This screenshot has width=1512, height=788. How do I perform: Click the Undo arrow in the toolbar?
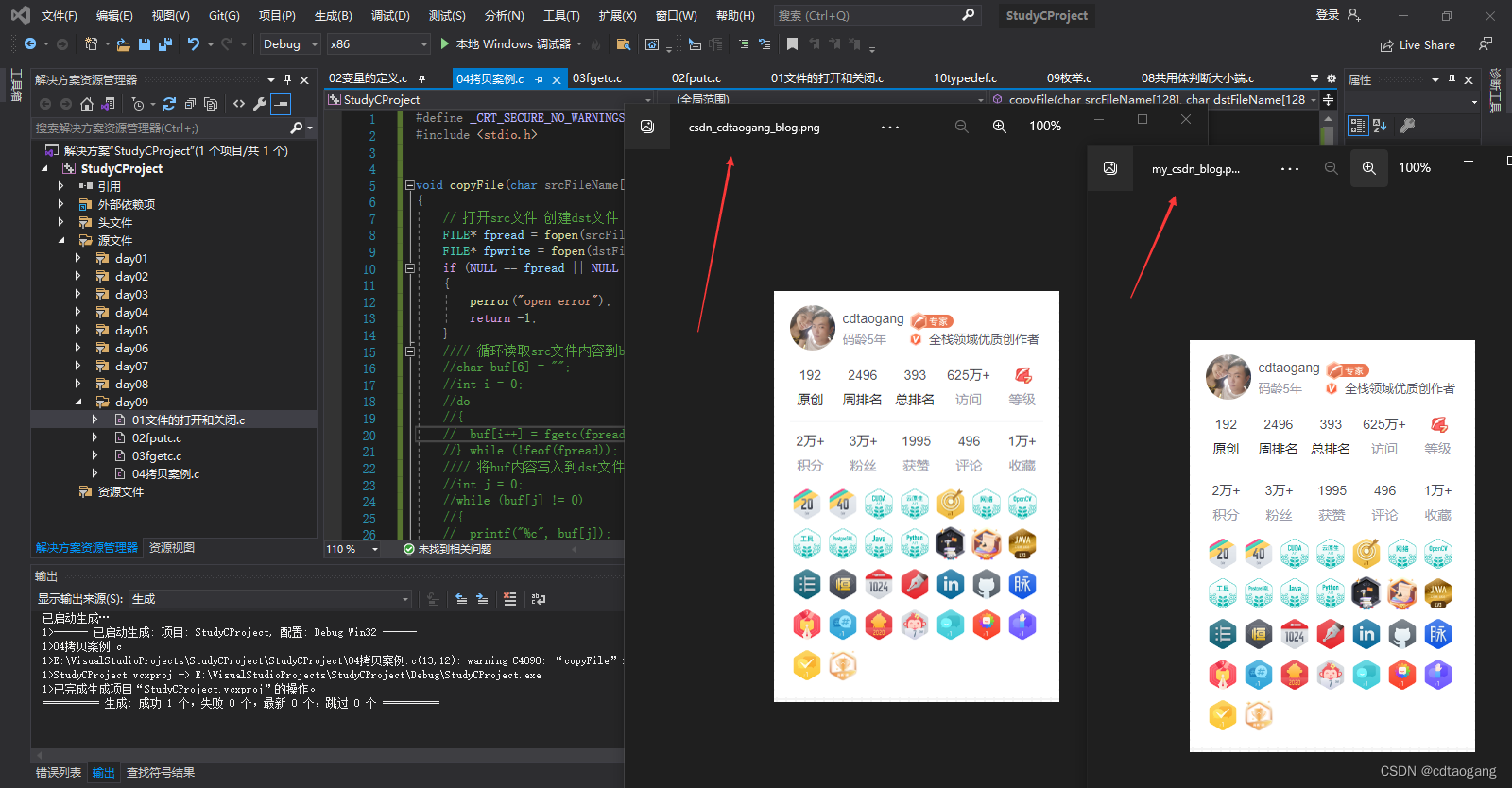tap(194, 44)
